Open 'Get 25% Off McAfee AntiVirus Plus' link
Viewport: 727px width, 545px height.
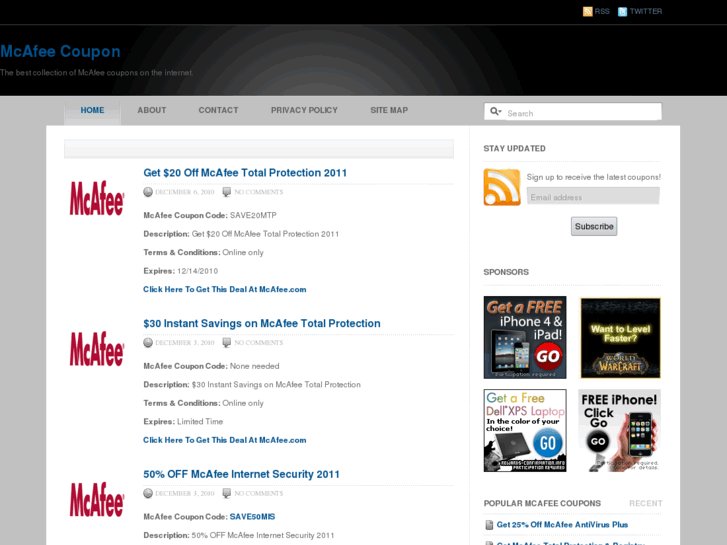tap(562, 525)
